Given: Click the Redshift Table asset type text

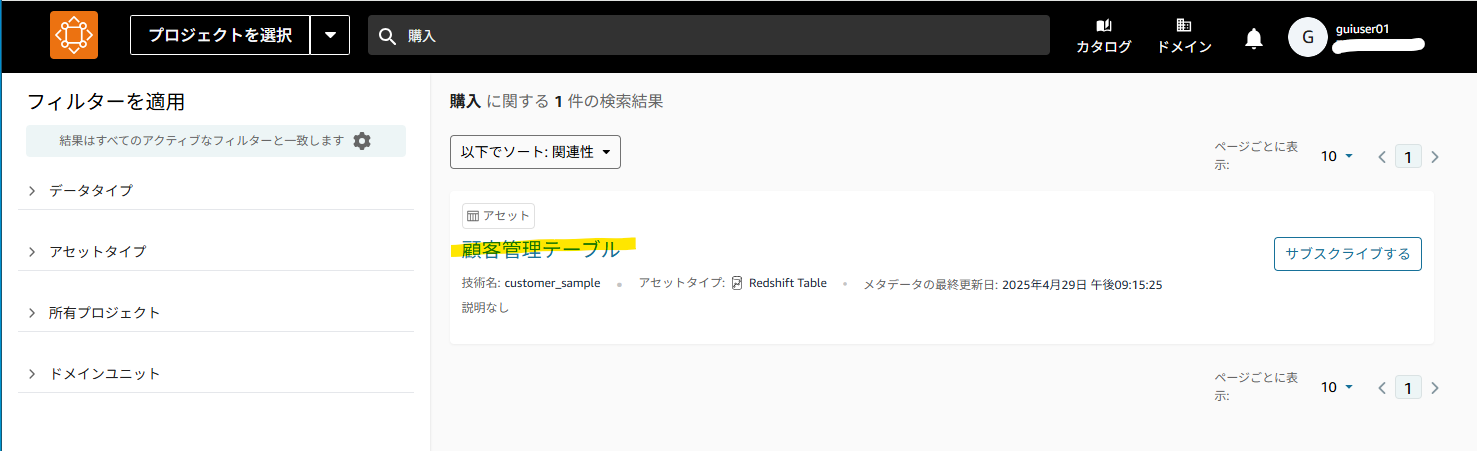Looking at the screenshot, I should click(788, 283).
